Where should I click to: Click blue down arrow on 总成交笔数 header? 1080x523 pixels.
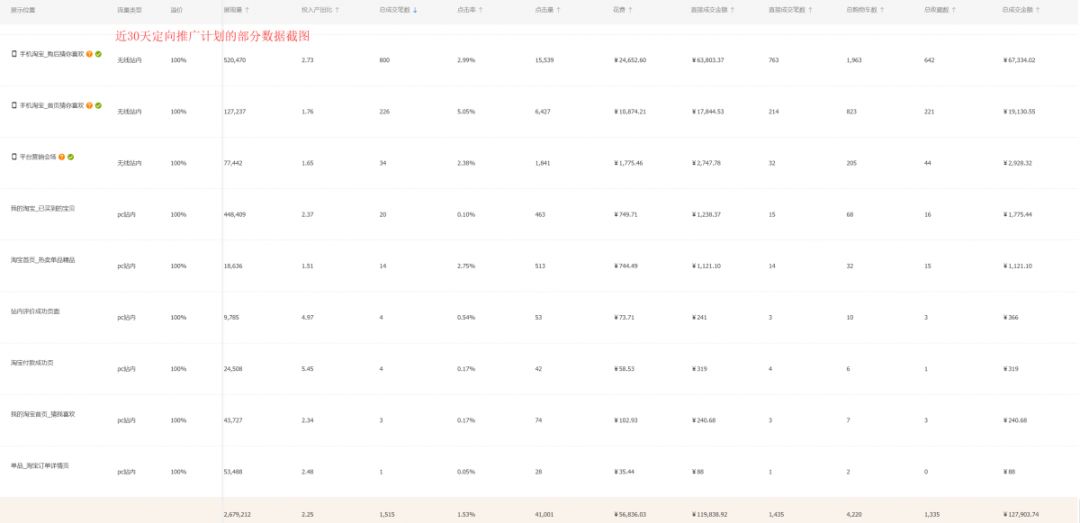pyautogui.click(x=415, y=10)
